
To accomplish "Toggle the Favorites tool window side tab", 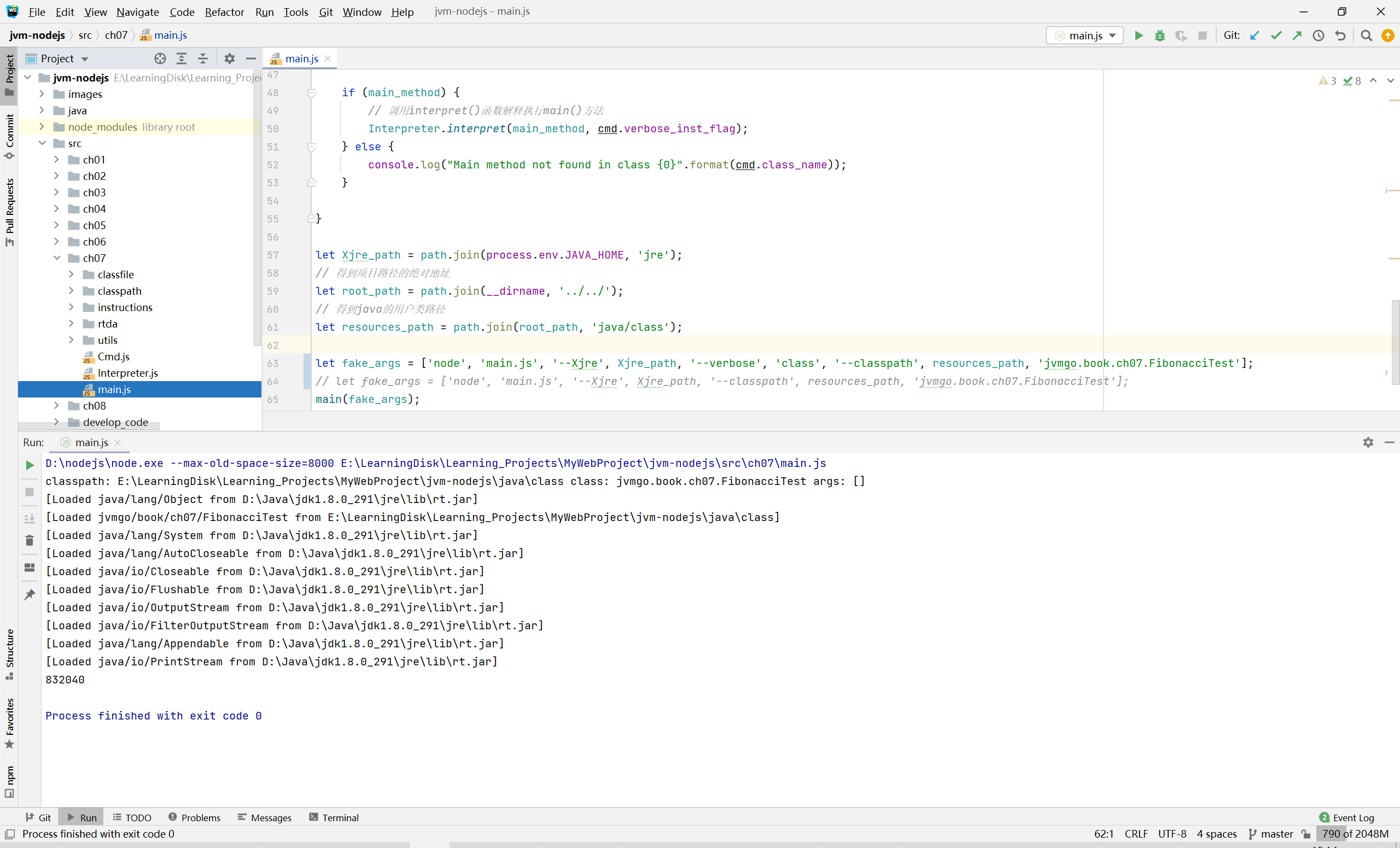I will pos(9,723).
